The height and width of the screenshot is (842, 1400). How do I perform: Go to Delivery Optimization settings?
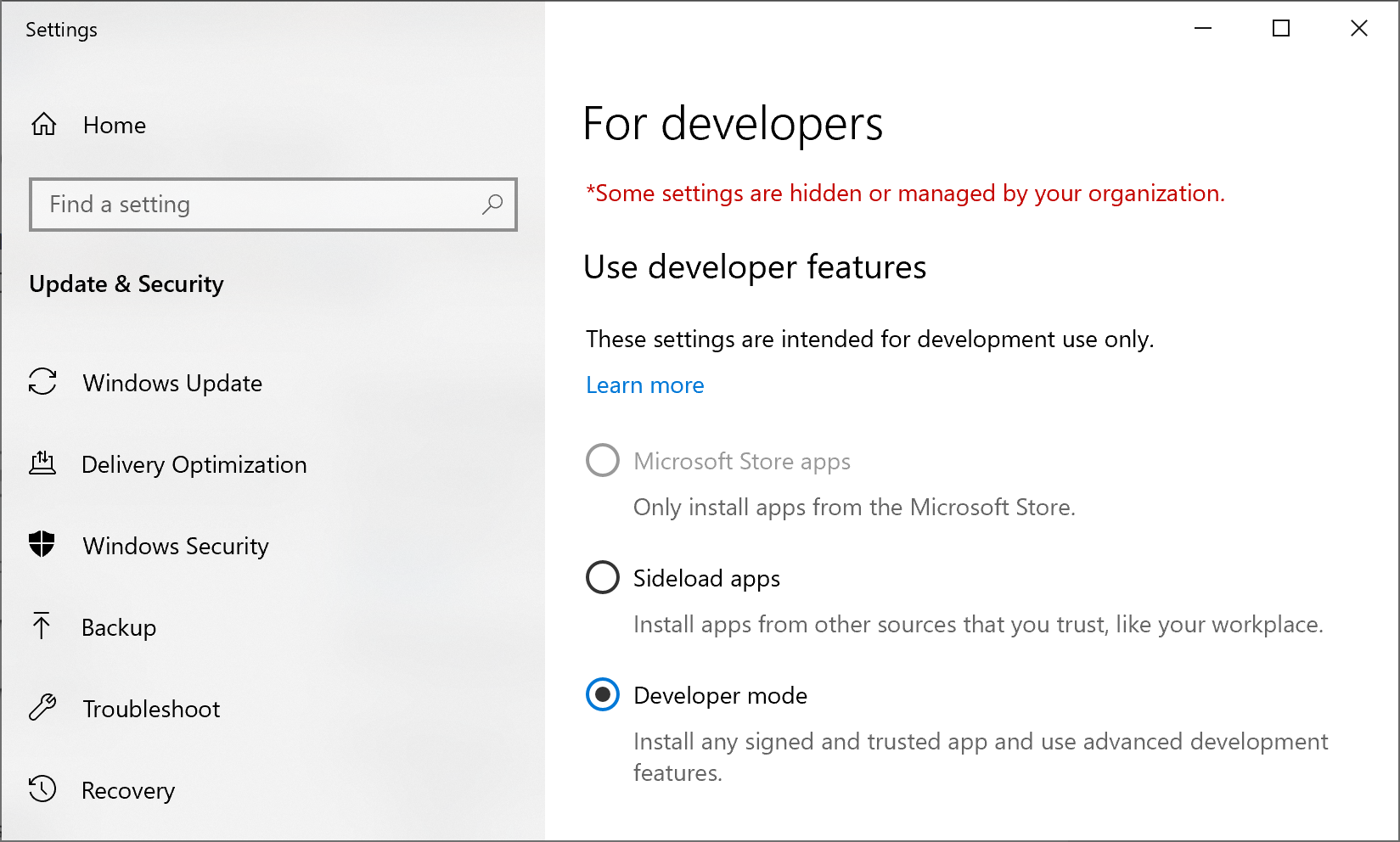(x=194, y=464)
